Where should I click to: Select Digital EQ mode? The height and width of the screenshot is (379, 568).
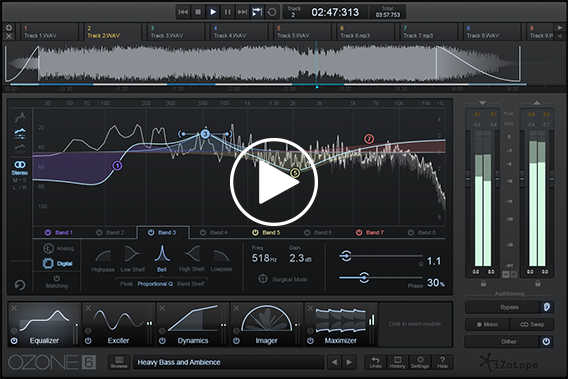tap(58, 263)
